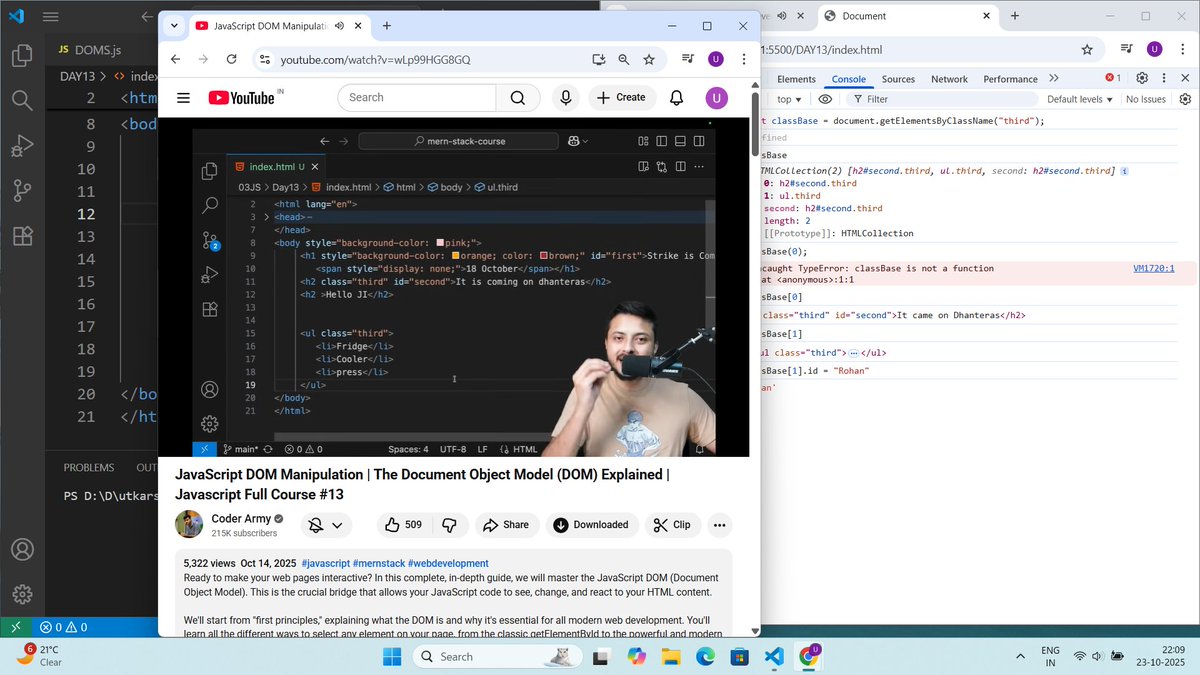Open Default levels dropdown
Image resolution: width=1200 pixels, height=675 pixels.
[1080, 99]
